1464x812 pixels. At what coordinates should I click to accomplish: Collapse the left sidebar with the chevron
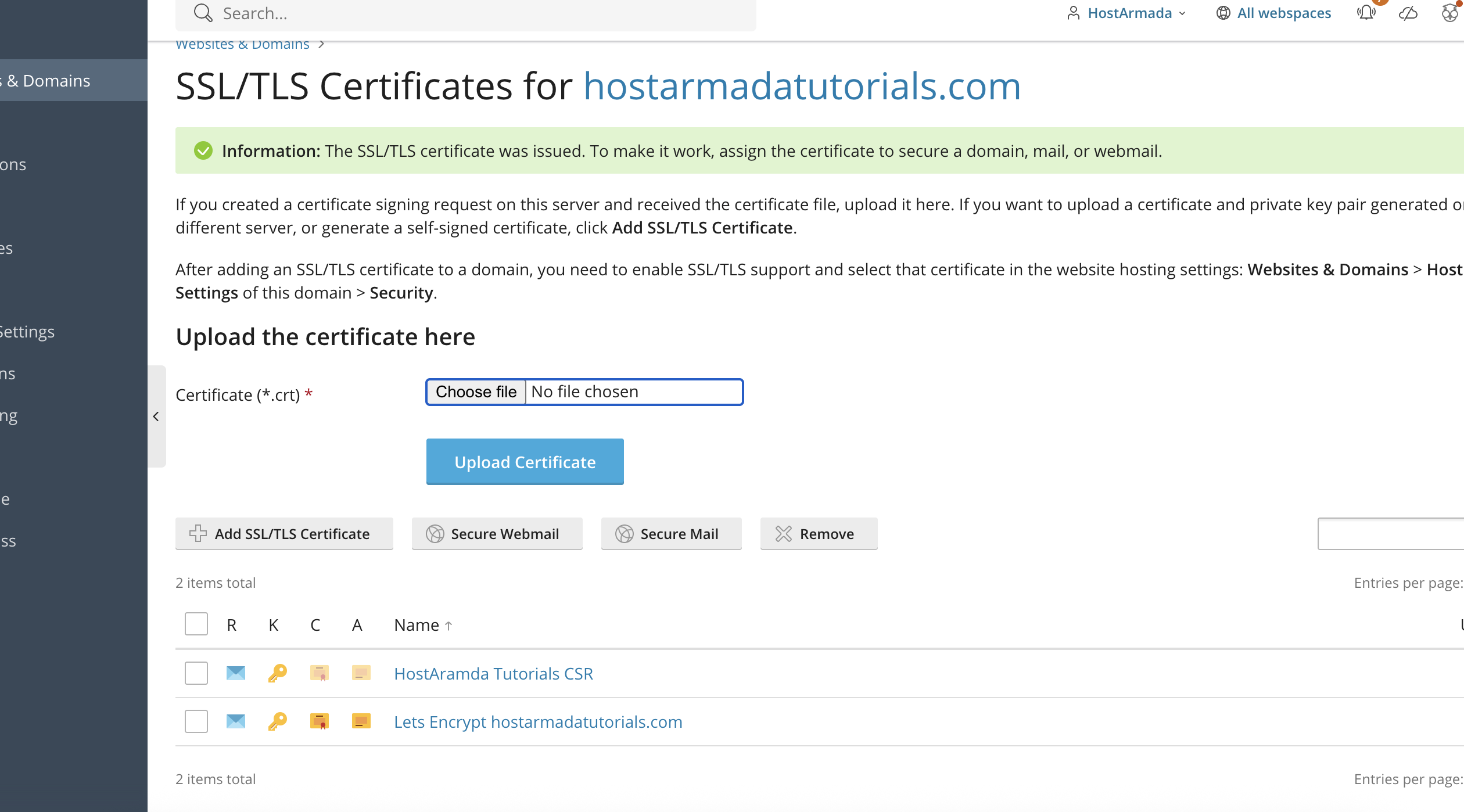click(156, 416)
